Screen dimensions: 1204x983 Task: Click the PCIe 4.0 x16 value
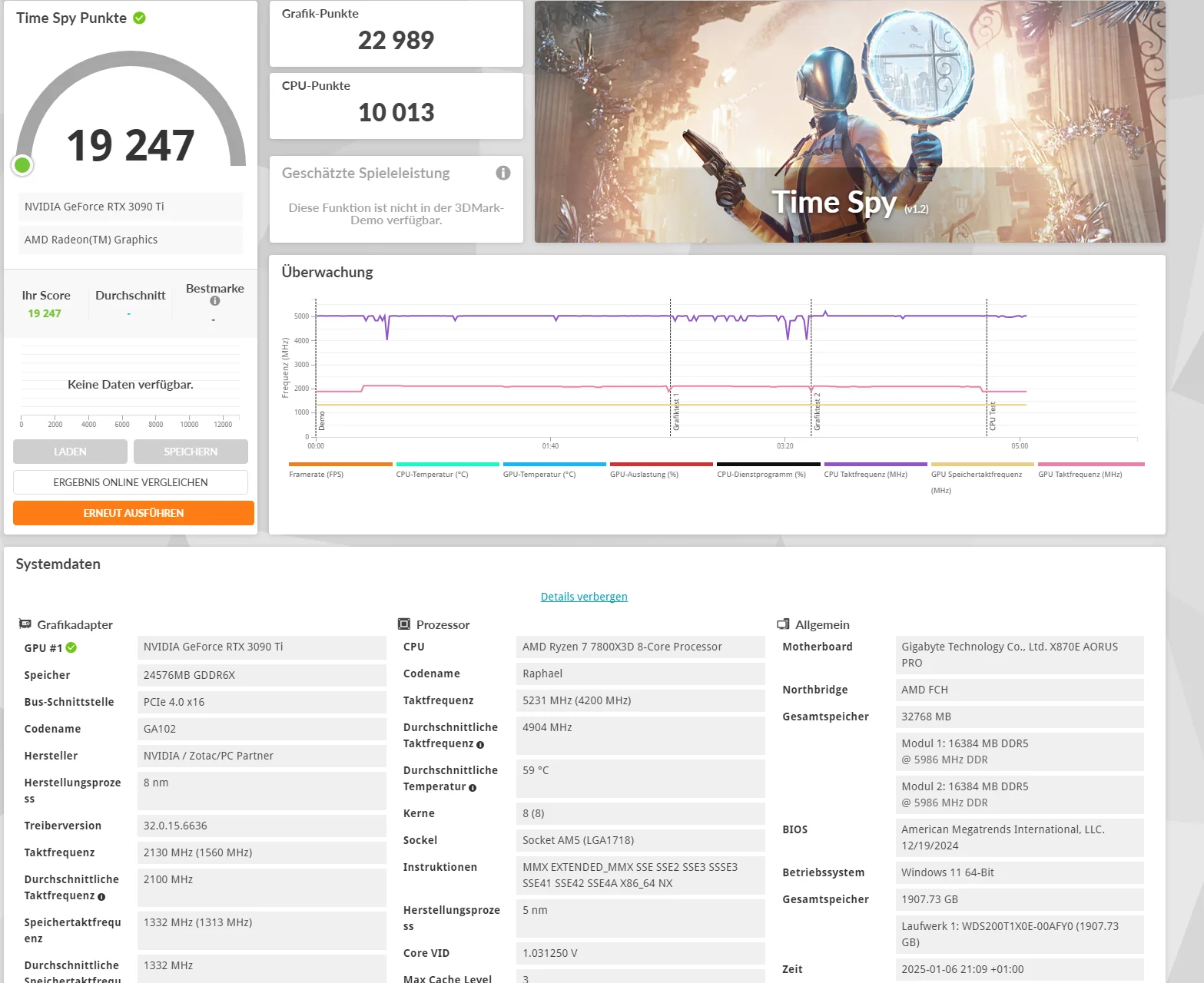click(261, 702)
